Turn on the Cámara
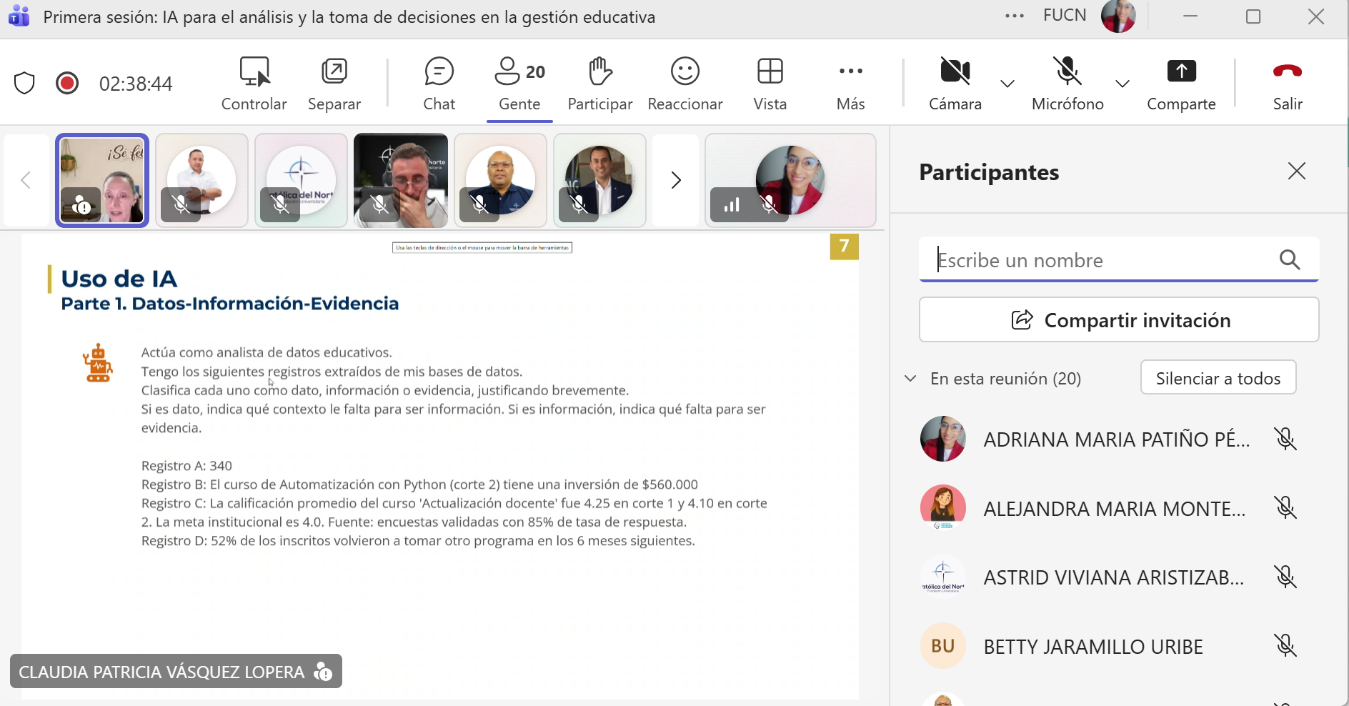 click(x=955, y=84)
